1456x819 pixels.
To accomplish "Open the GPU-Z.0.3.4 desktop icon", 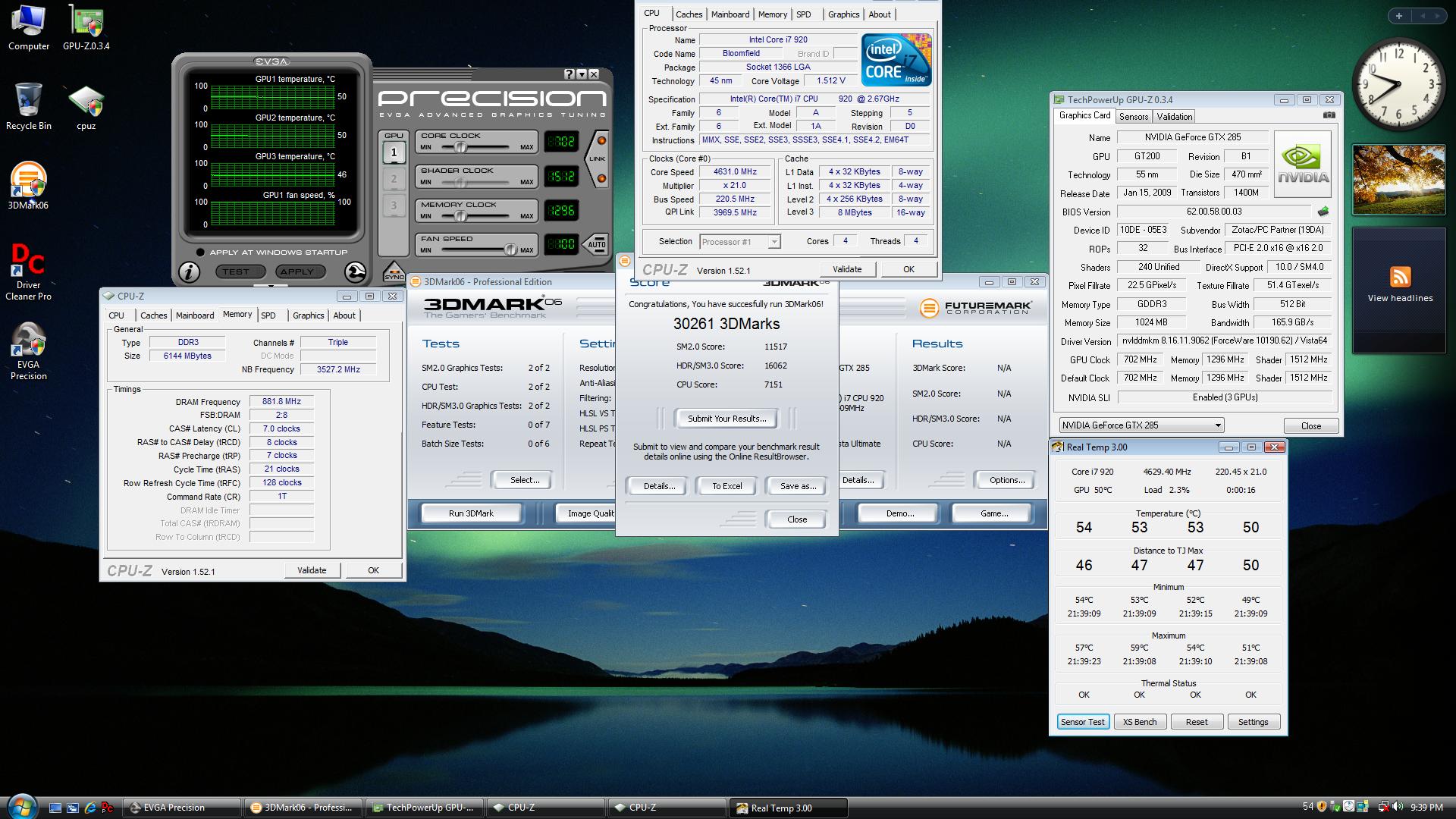I will pos(86,29).
